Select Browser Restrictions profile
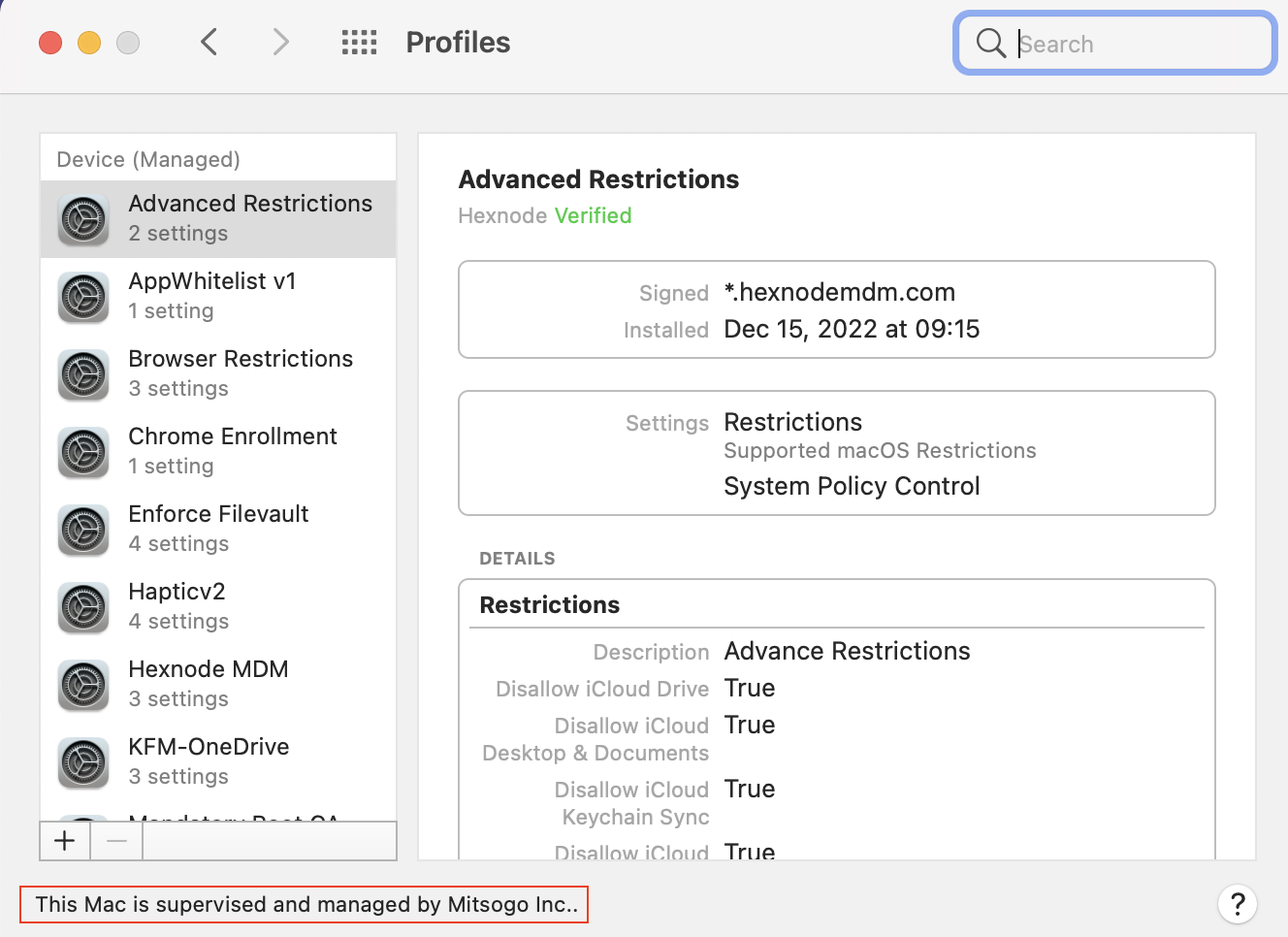This screenshot has height=937, width=1288. pyautogui.click(x=218, y=374)
